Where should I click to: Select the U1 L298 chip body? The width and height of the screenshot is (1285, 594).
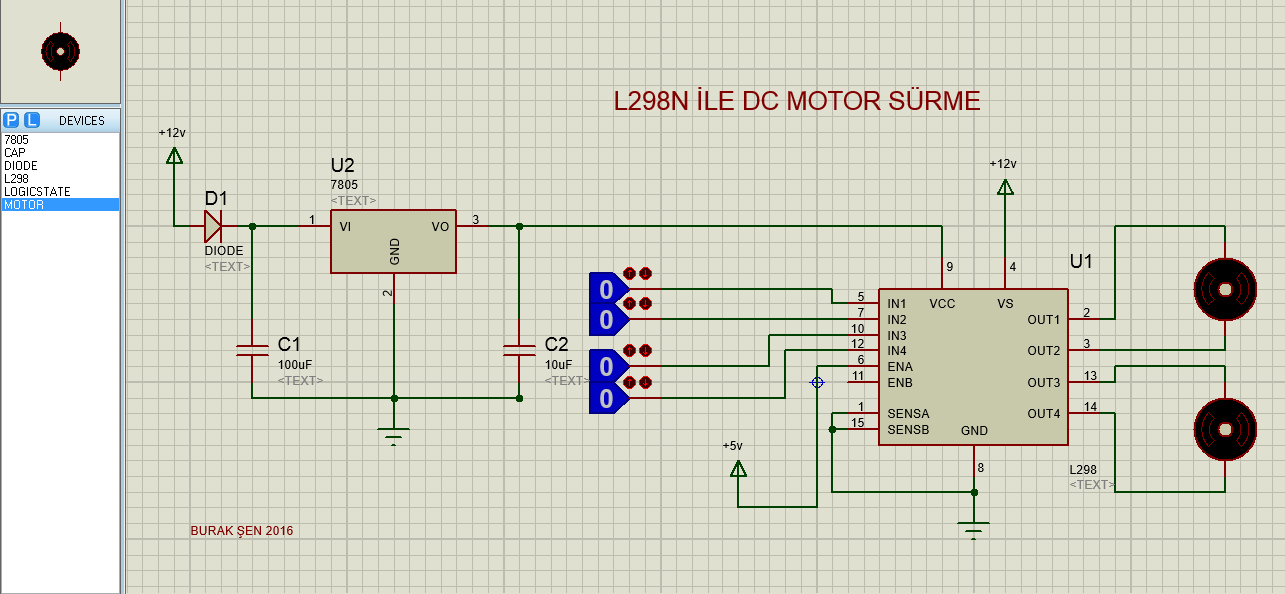[x=974, y=367]
